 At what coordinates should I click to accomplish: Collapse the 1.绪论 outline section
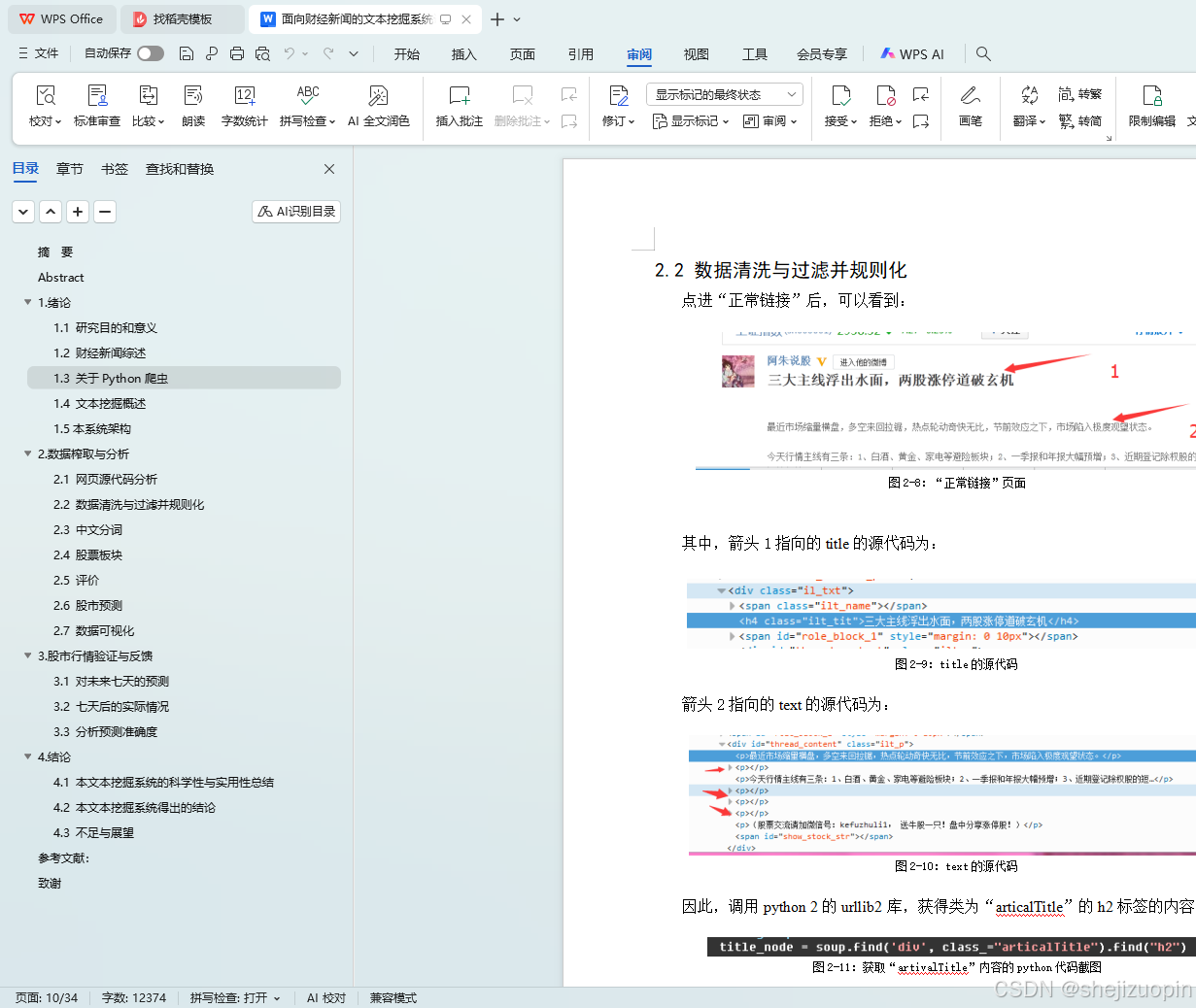click(28, 302)
